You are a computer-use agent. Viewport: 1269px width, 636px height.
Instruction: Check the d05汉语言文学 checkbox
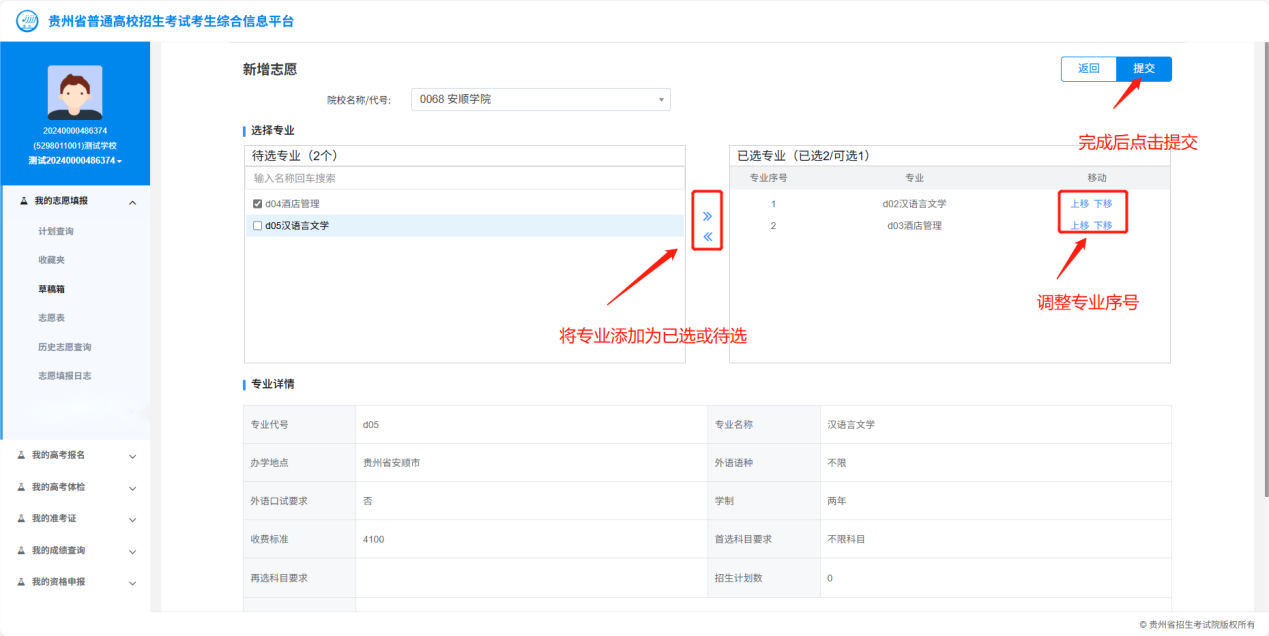257,226
